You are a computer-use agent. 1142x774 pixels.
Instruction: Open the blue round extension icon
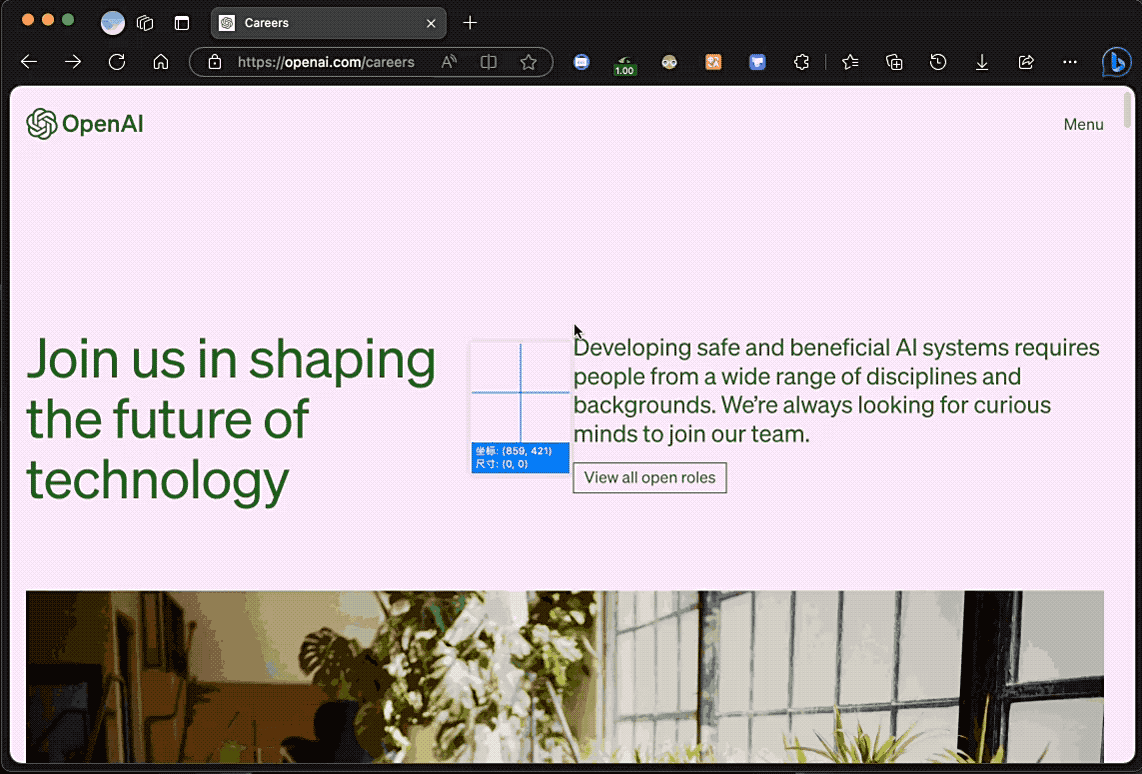tap(581, 62)
